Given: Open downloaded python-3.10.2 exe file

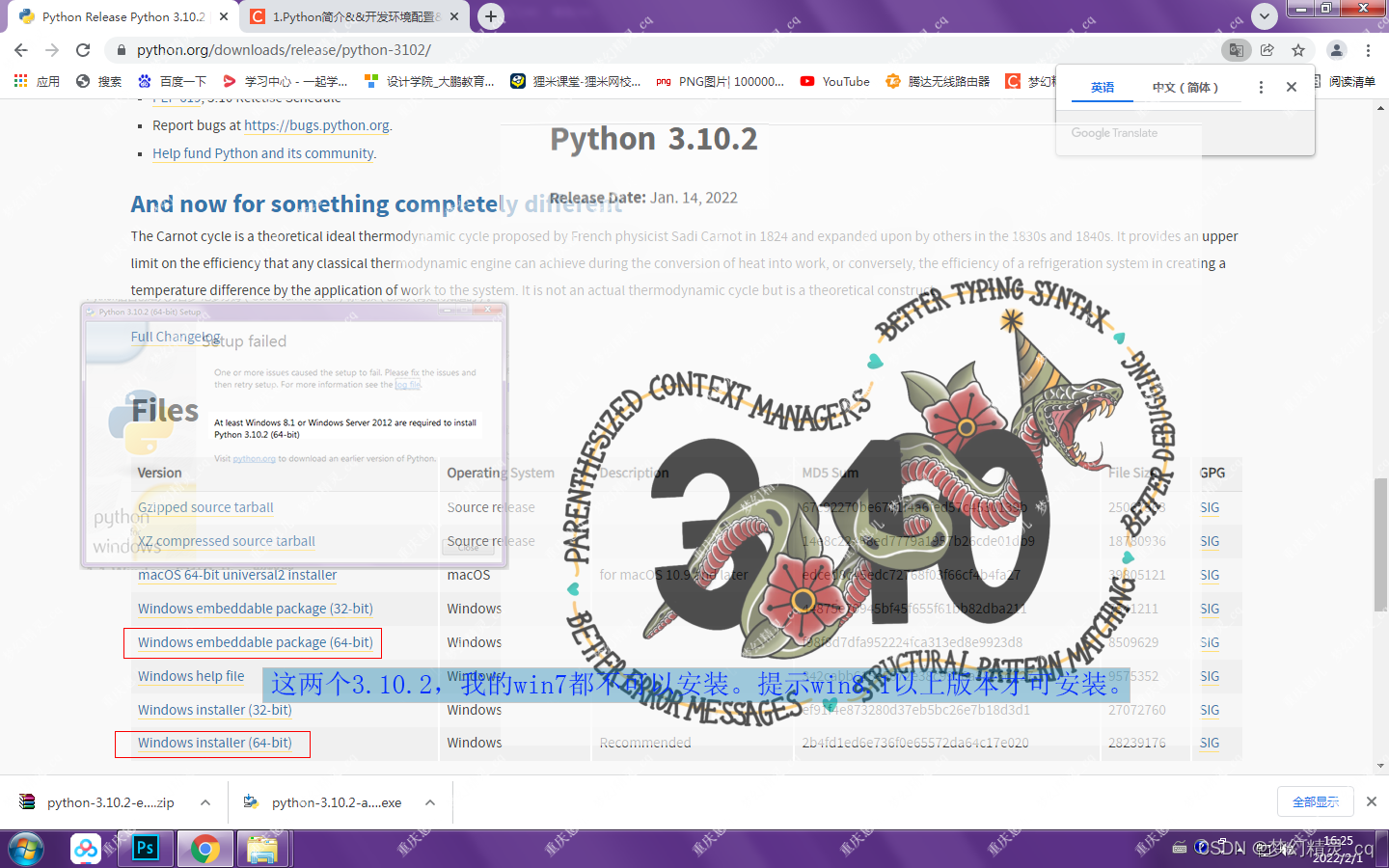Looking at the screenshot, I should tap(322, 802).
